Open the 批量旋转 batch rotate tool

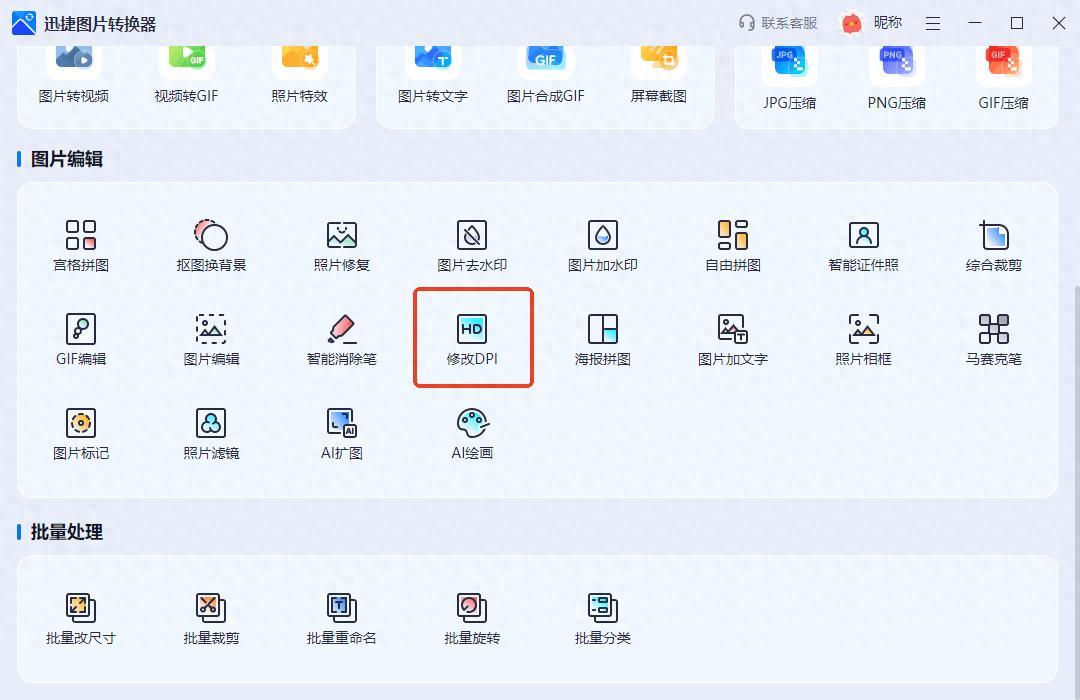click(x=472, y=619)
